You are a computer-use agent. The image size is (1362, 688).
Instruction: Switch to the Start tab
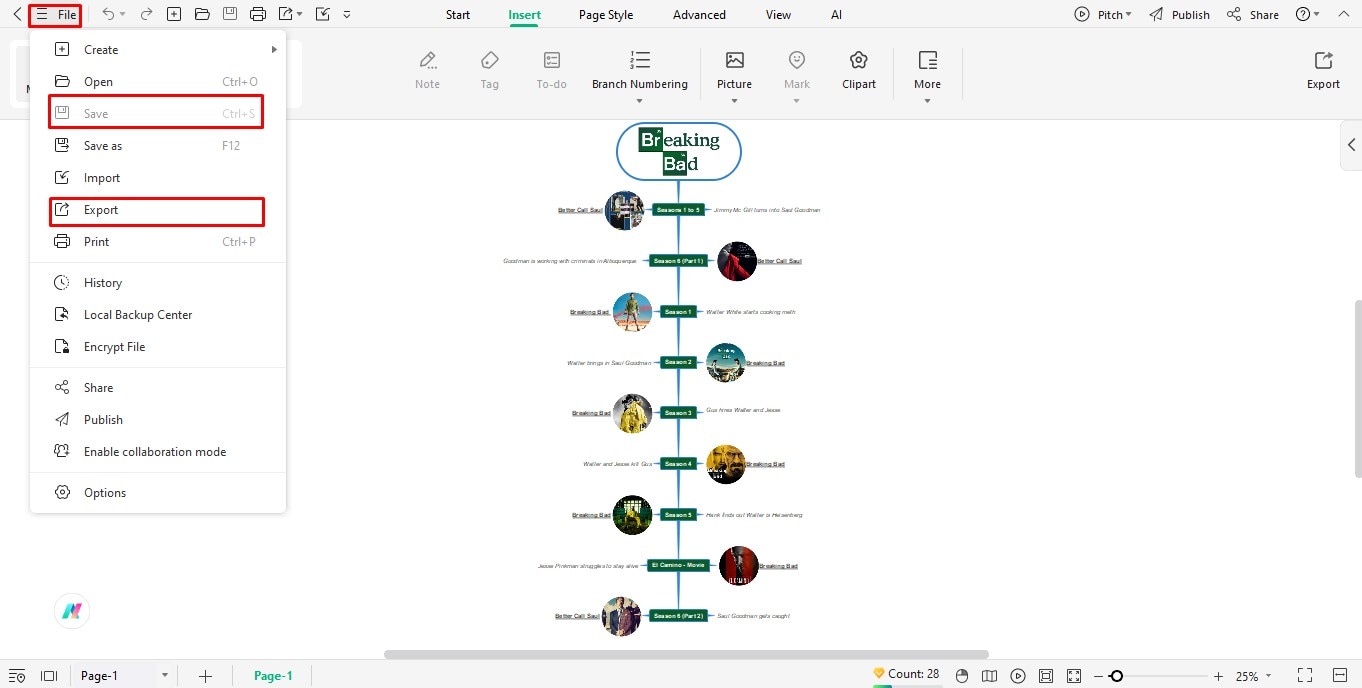[x=458, y=15]
